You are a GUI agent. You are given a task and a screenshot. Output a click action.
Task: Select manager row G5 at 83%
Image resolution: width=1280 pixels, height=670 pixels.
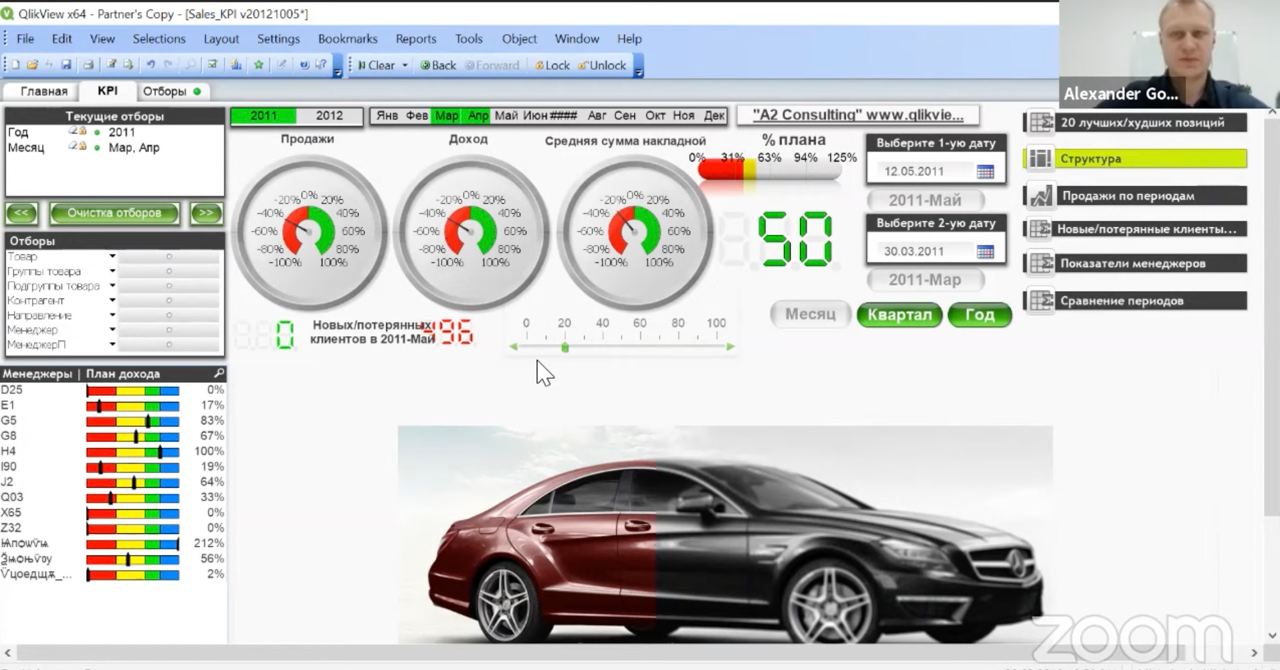(113, 420)
